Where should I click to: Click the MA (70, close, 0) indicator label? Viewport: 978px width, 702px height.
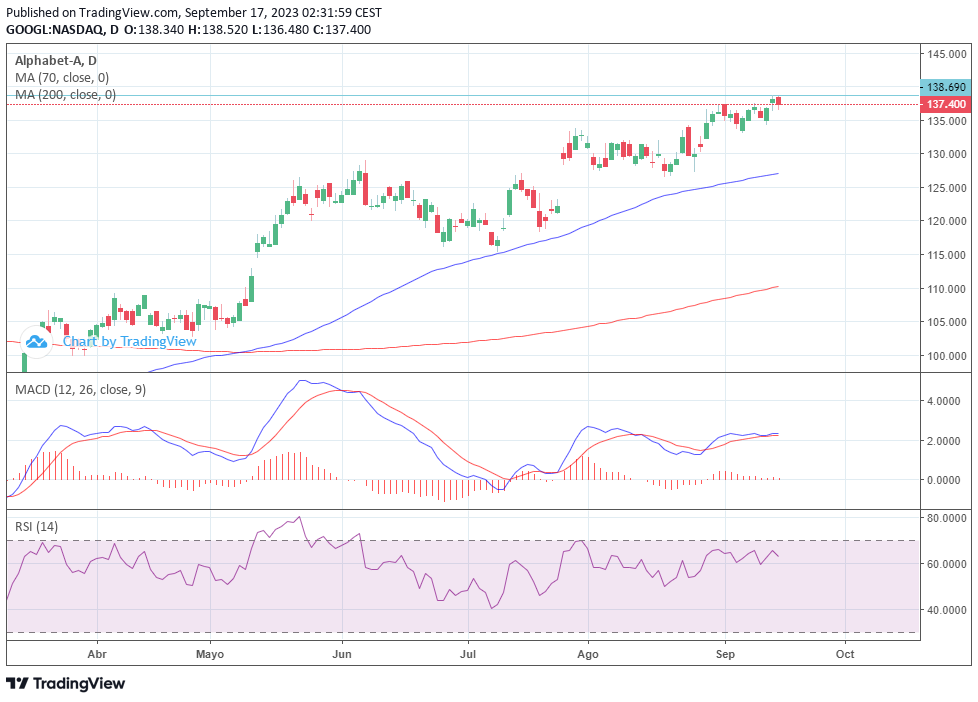coord(62,78)
